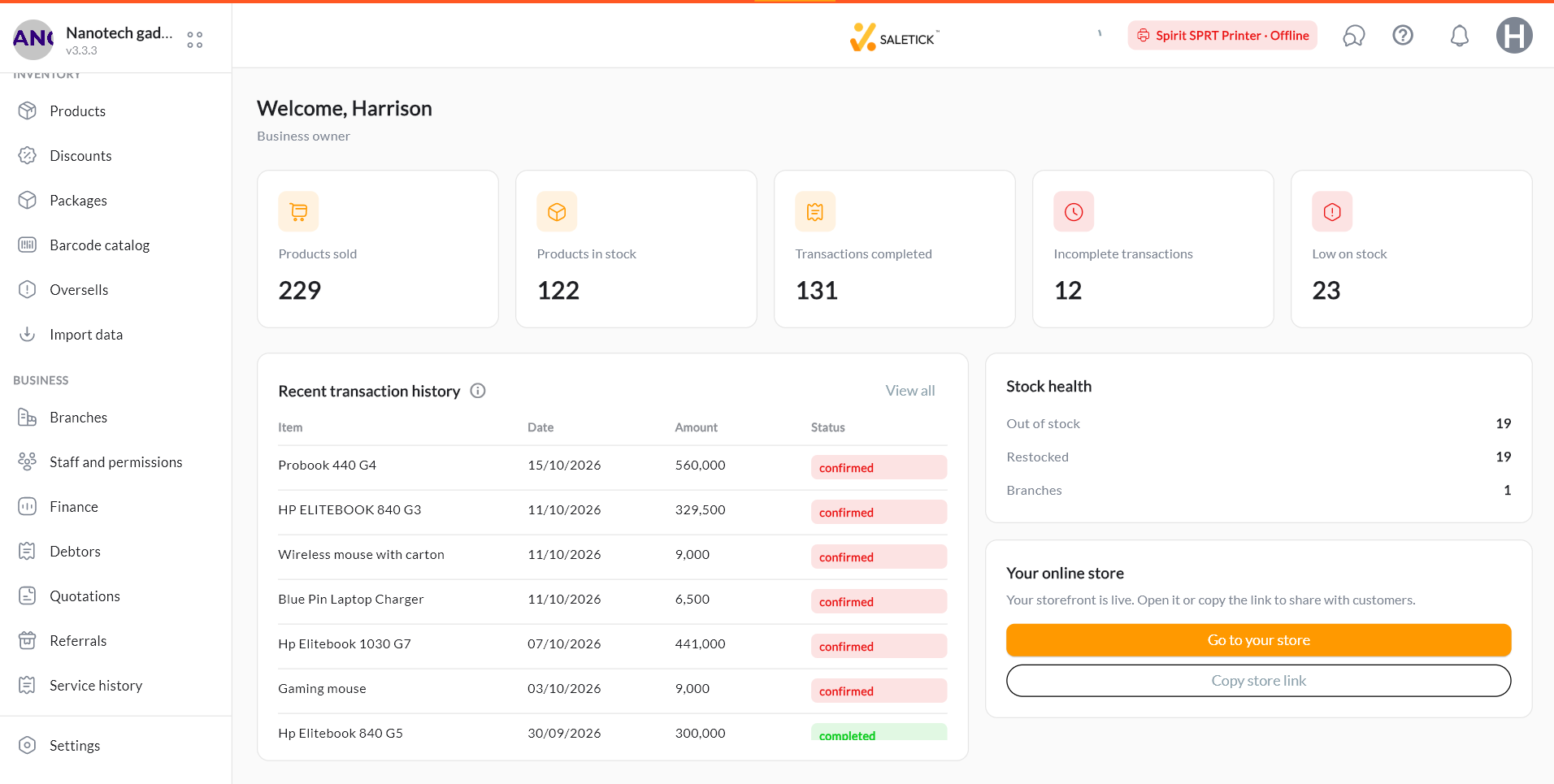This screenshot has width=1554, height=784.
Task: Click the Low on stock alert icon
Action: point(1332,212)
